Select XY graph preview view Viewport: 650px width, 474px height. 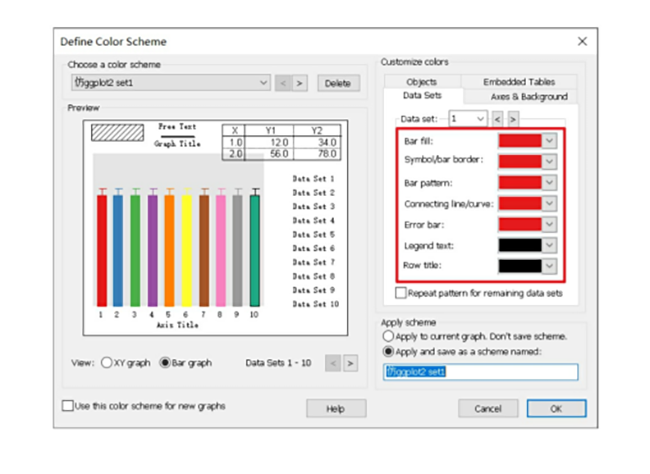(x=106, y=363)
